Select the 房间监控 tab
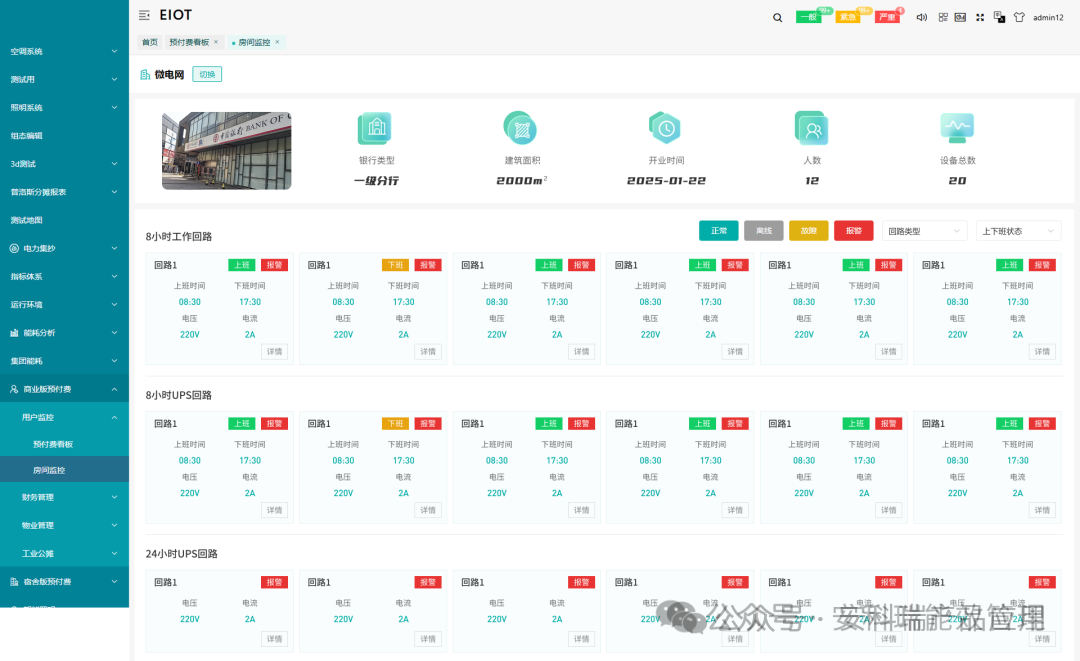Screen dimensions: 1080x661 [254, 42]
